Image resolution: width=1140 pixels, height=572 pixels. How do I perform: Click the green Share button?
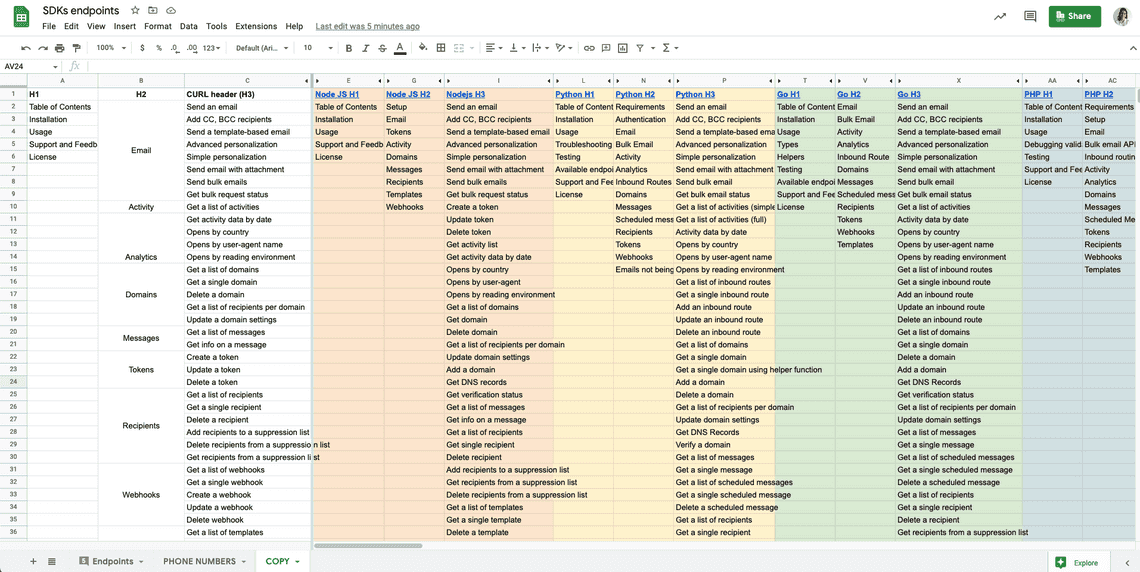[1075, 16]
